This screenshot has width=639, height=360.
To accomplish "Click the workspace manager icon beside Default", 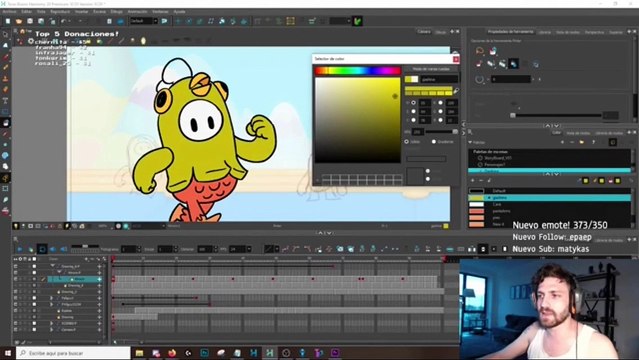I will pyautogui.click(x=164, y=21).
